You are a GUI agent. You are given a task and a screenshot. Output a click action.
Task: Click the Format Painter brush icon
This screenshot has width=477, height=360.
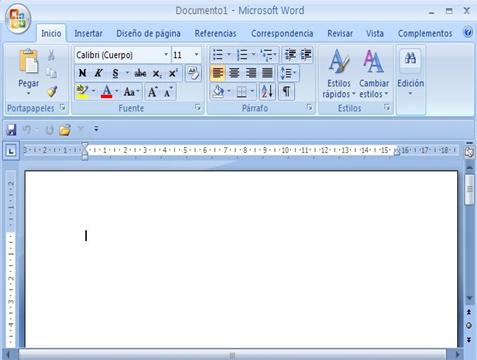52,91
